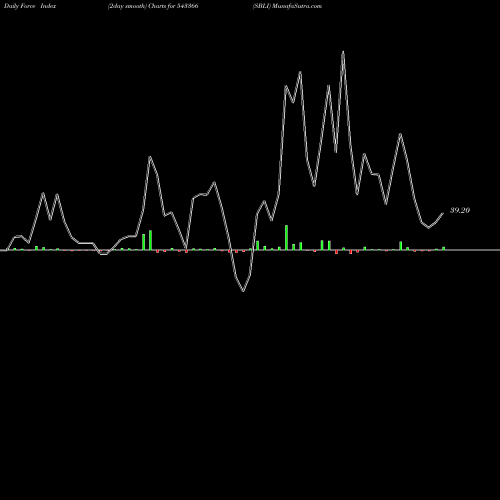This screenshot has height=500, width=500.
Task: Click the '(SBLI) MunafaSutra.com' label
Action: click(x=287, y=6)
